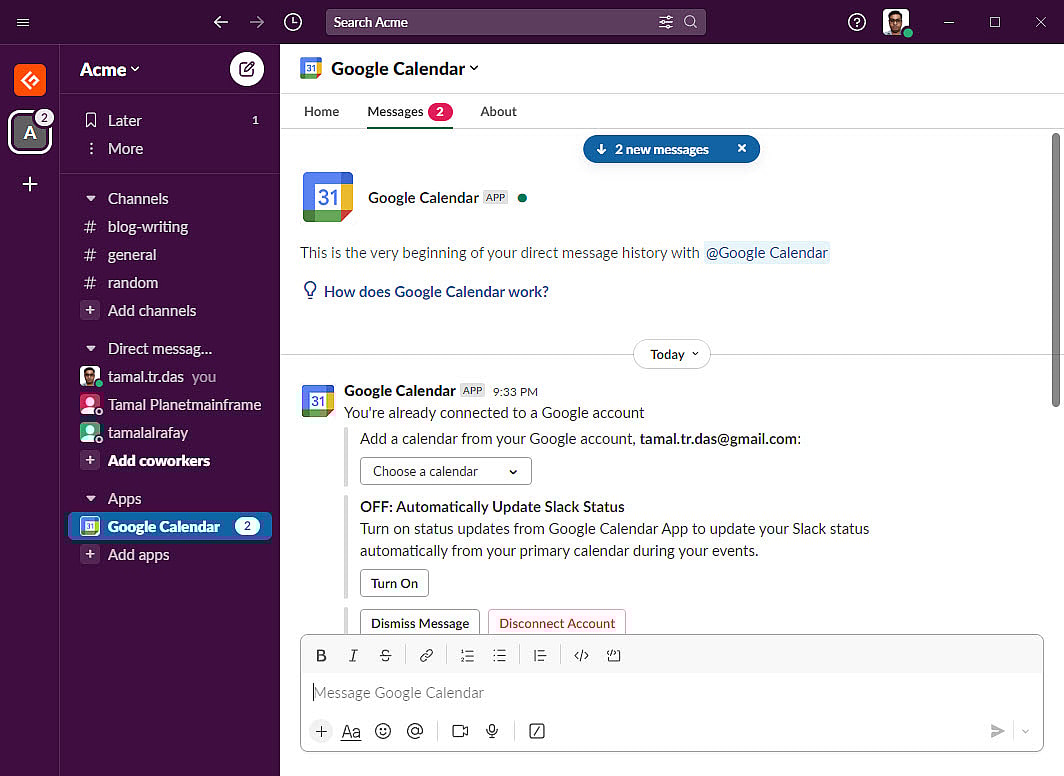Compose a new message
Viewport: 1064px width, 776px height.
pyautogui.click(x=246, y=69)
